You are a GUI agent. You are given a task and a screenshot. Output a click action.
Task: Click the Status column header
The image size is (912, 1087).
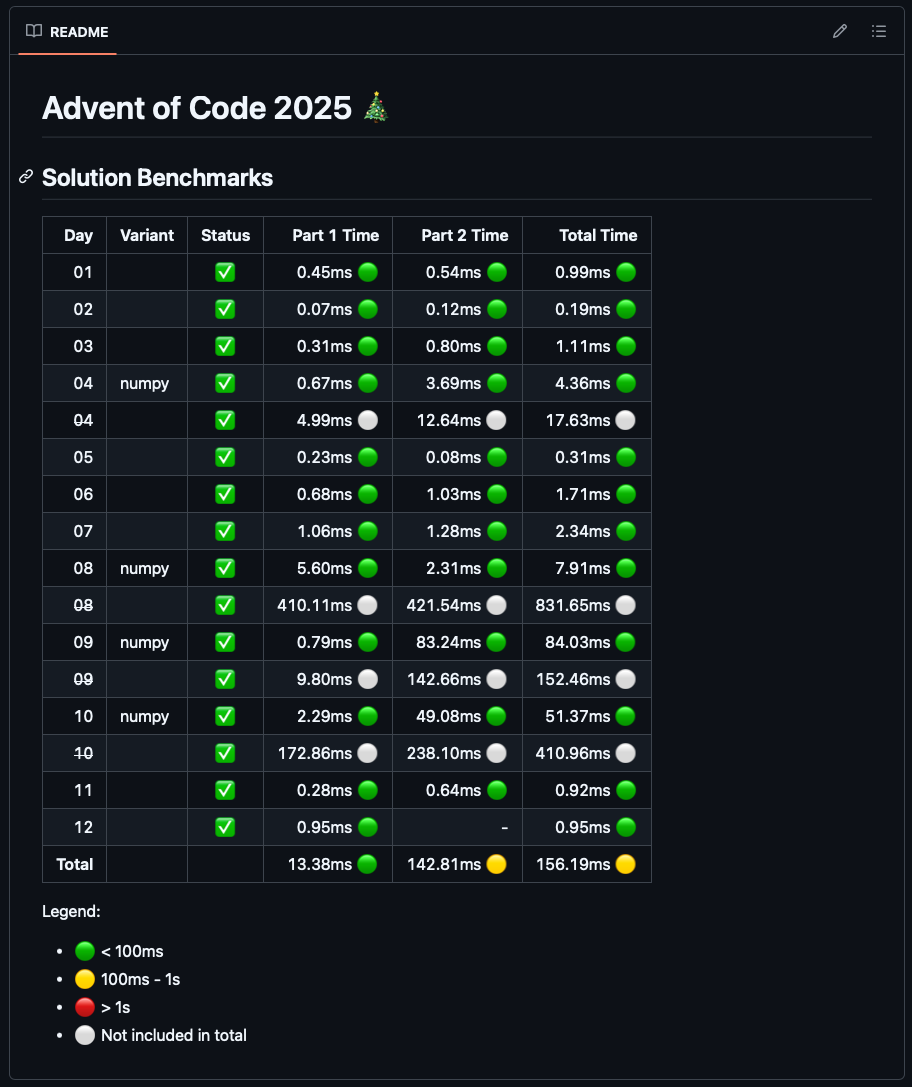click(225, 236)
